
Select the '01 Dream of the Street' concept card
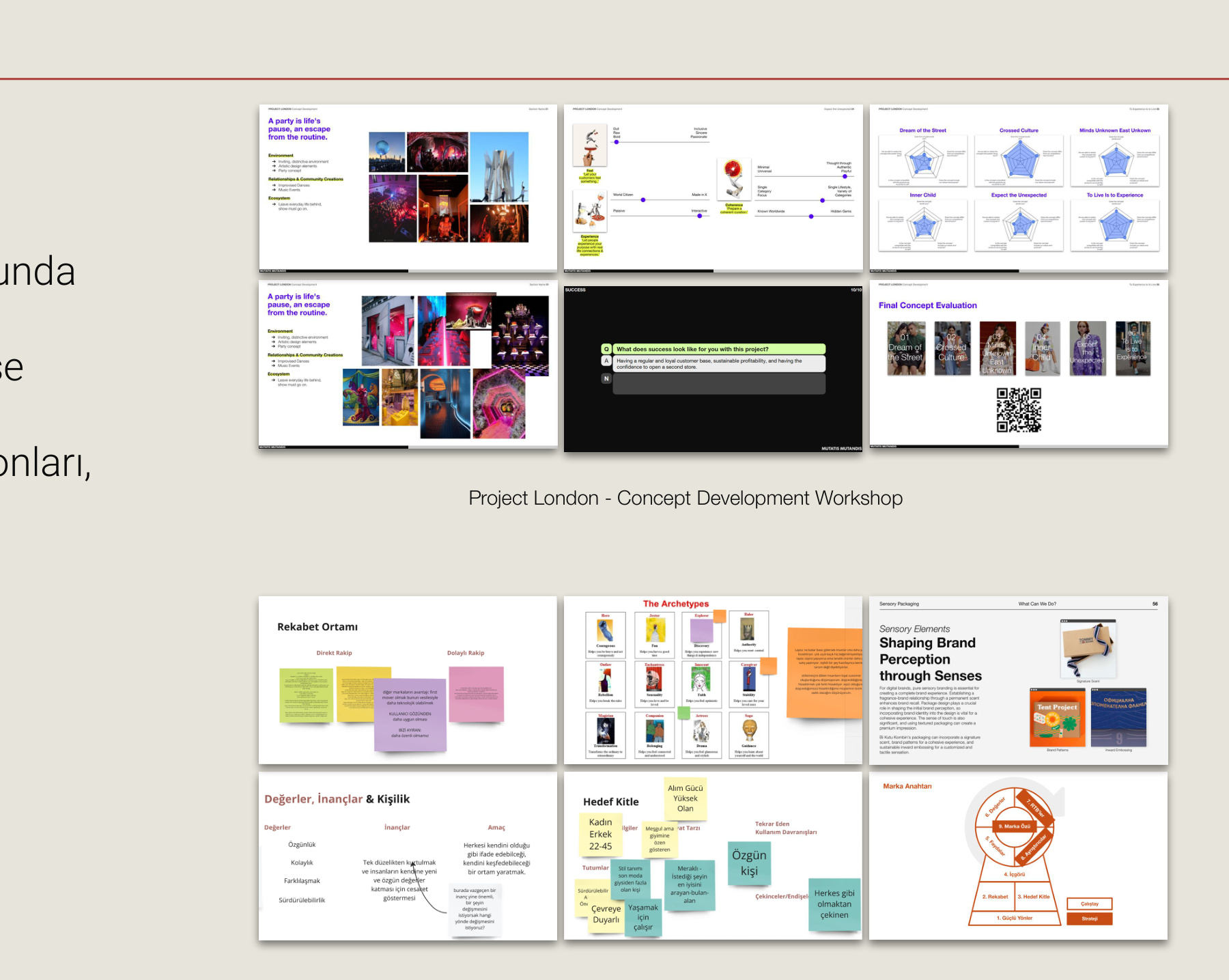click(x=906, y=348)
